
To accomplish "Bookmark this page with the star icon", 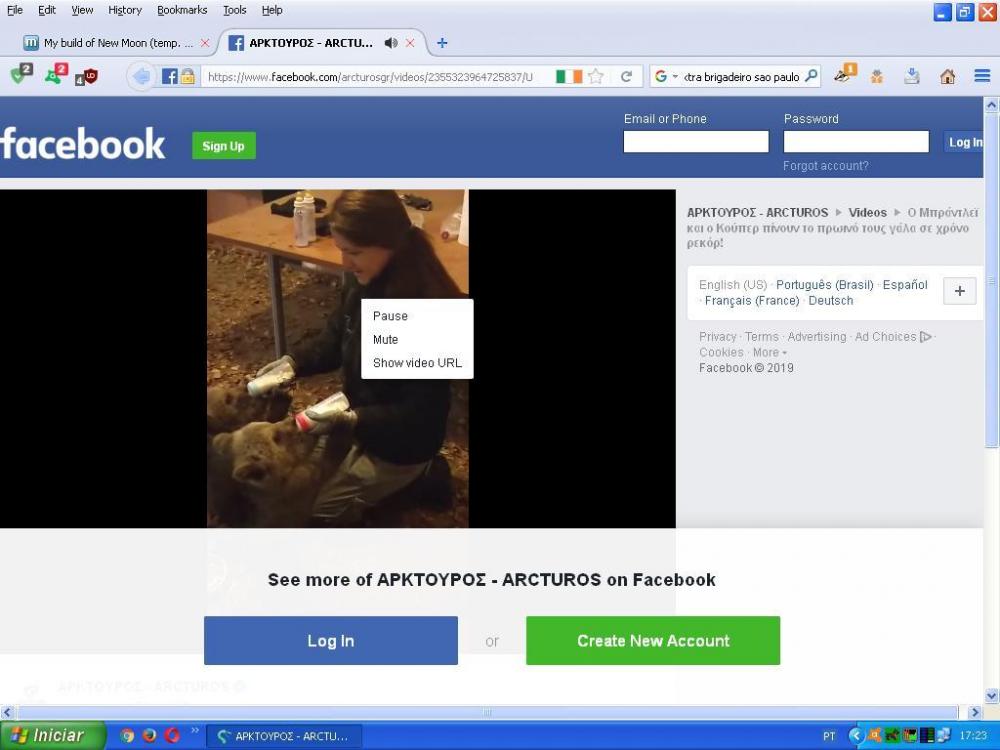I will 596,77.
